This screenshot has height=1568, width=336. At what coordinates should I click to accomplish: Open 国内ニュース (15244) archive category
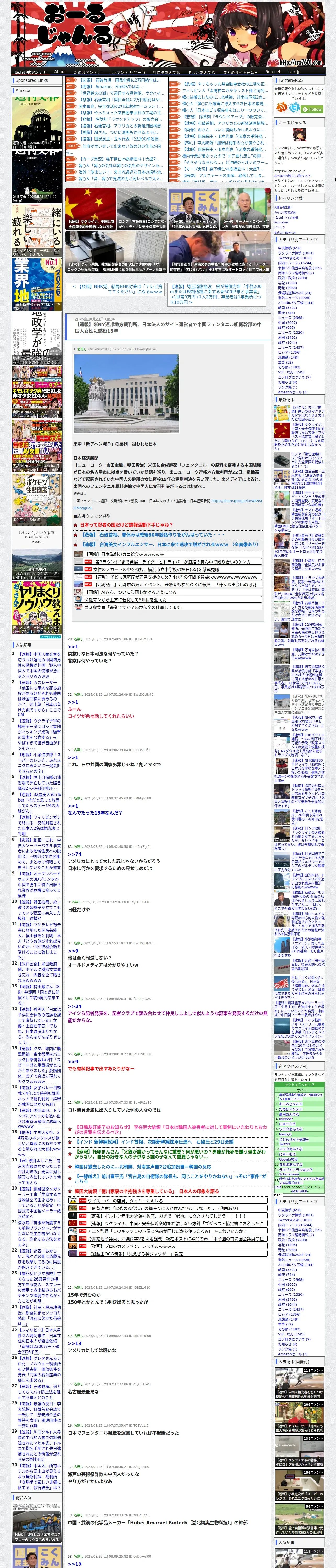296,263
